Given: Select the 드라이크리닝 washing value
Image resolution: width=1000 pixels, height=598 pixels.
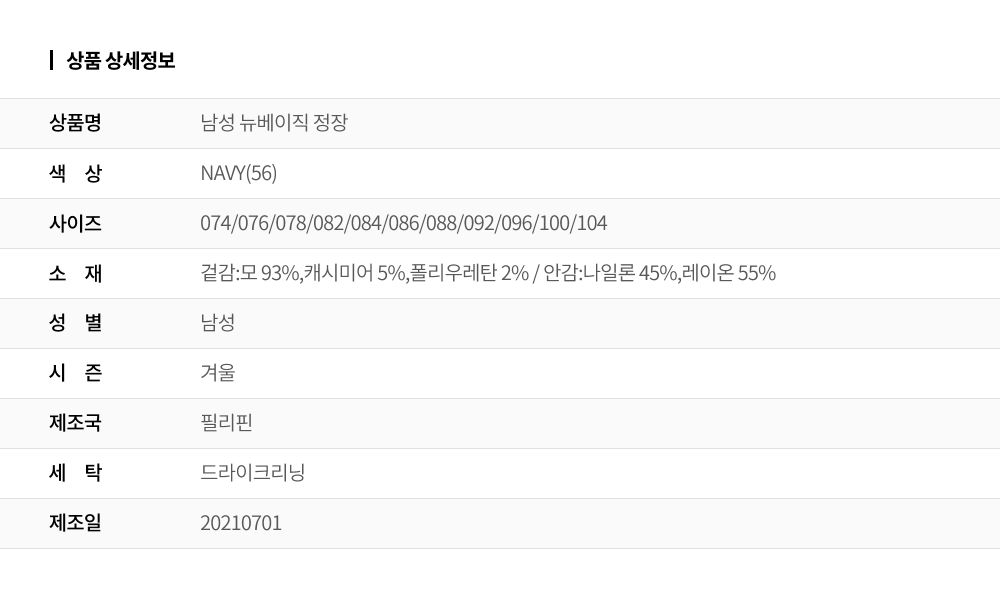Looking at the screenshot, I should (x=252, y=473).
